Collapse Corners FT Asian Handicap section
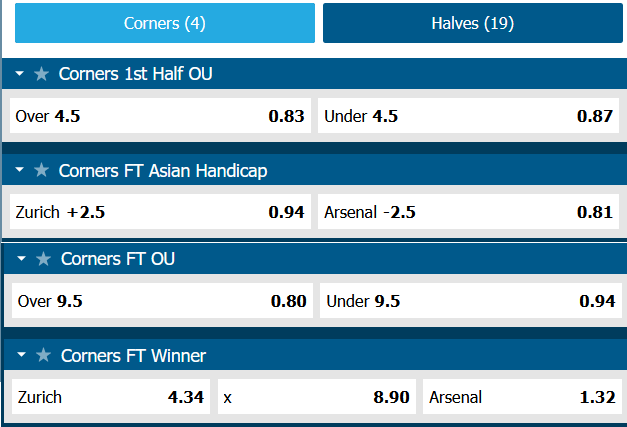 coord(20,171)
